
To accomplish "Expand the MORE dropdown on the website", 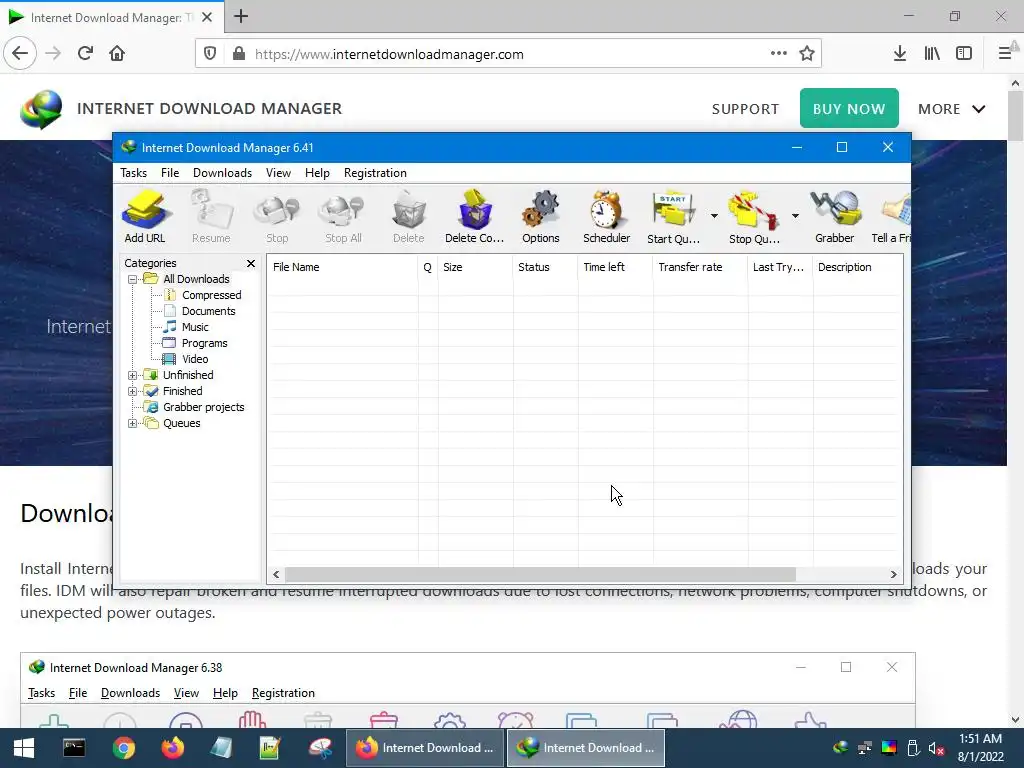I will (x=952, y=109).
